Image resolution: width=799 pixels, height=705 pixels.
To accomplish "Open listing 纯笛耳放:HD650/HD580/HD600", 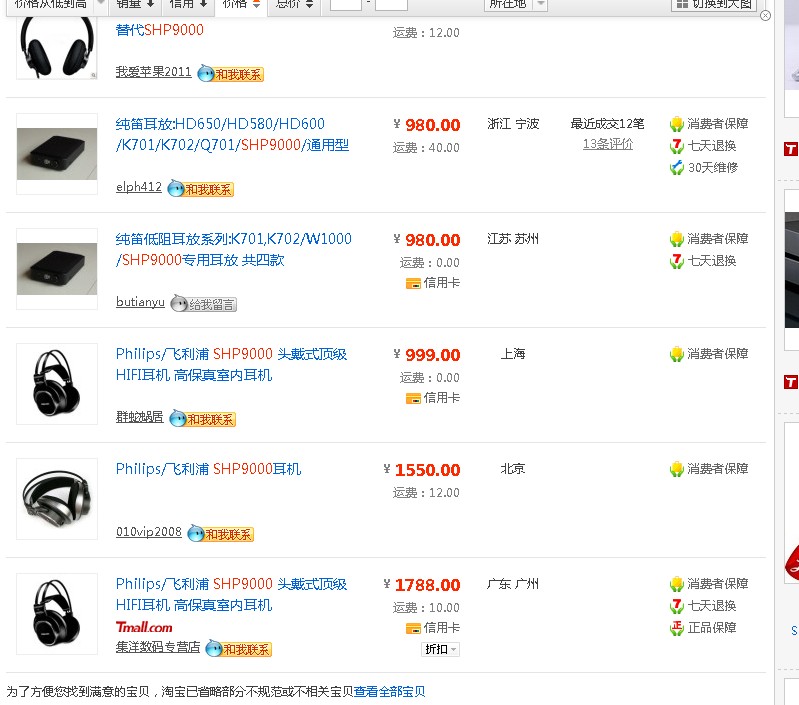I will 232,134.
